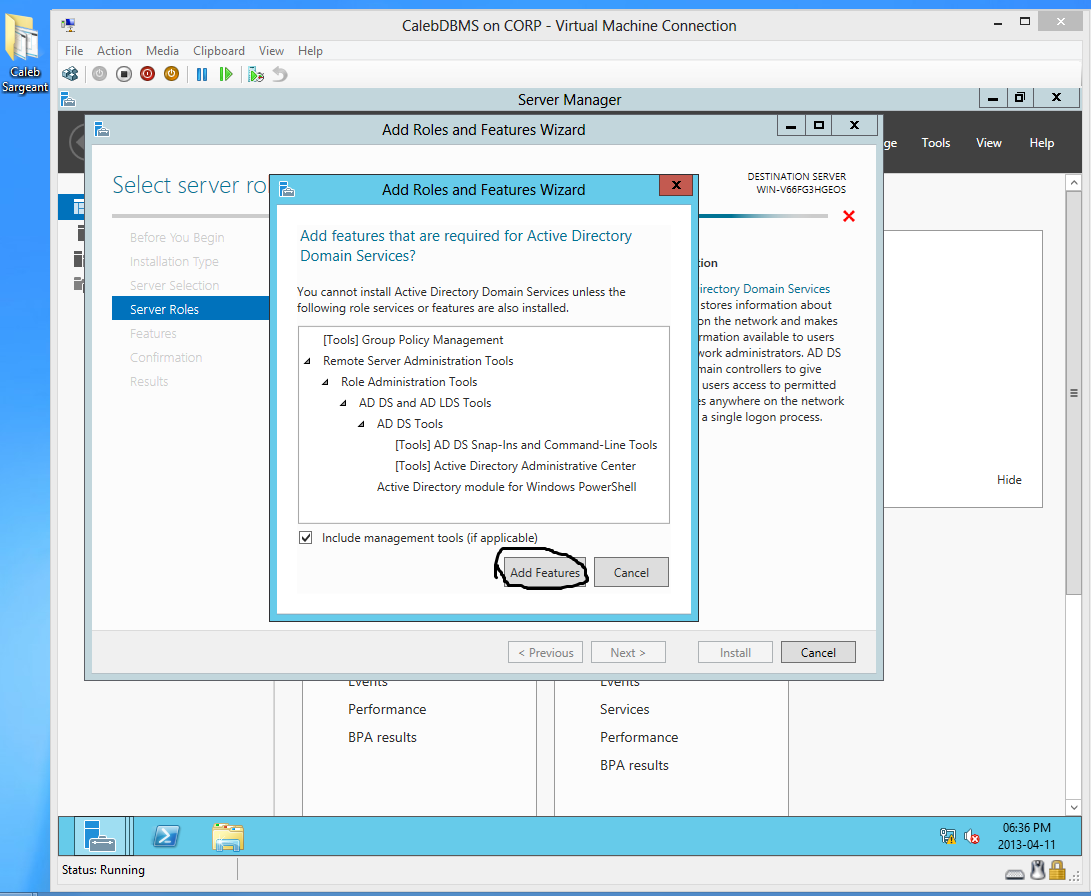Select the Installation Type step
The width and height of the screenshot is (1091, 896).
(x=175, y=262)
